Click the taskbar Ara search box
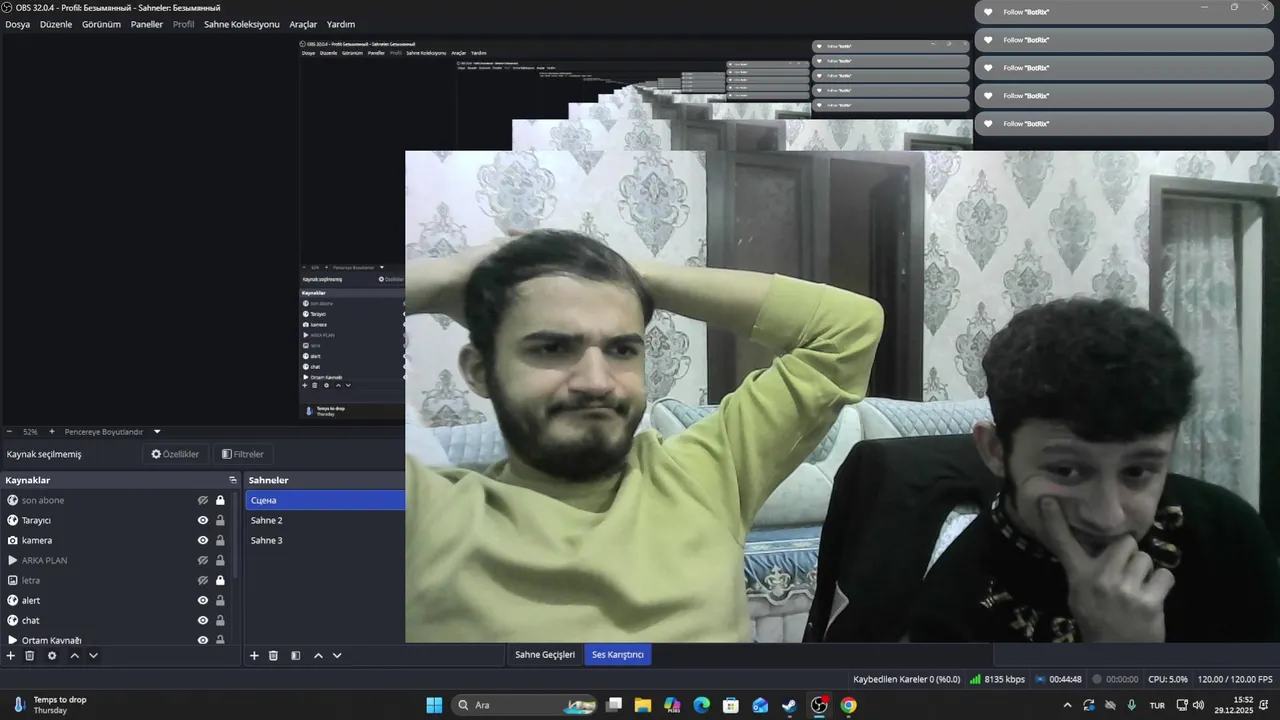The height and width of the screenshot is (720, 1280). pyautogui.click(x=523, y=705)
